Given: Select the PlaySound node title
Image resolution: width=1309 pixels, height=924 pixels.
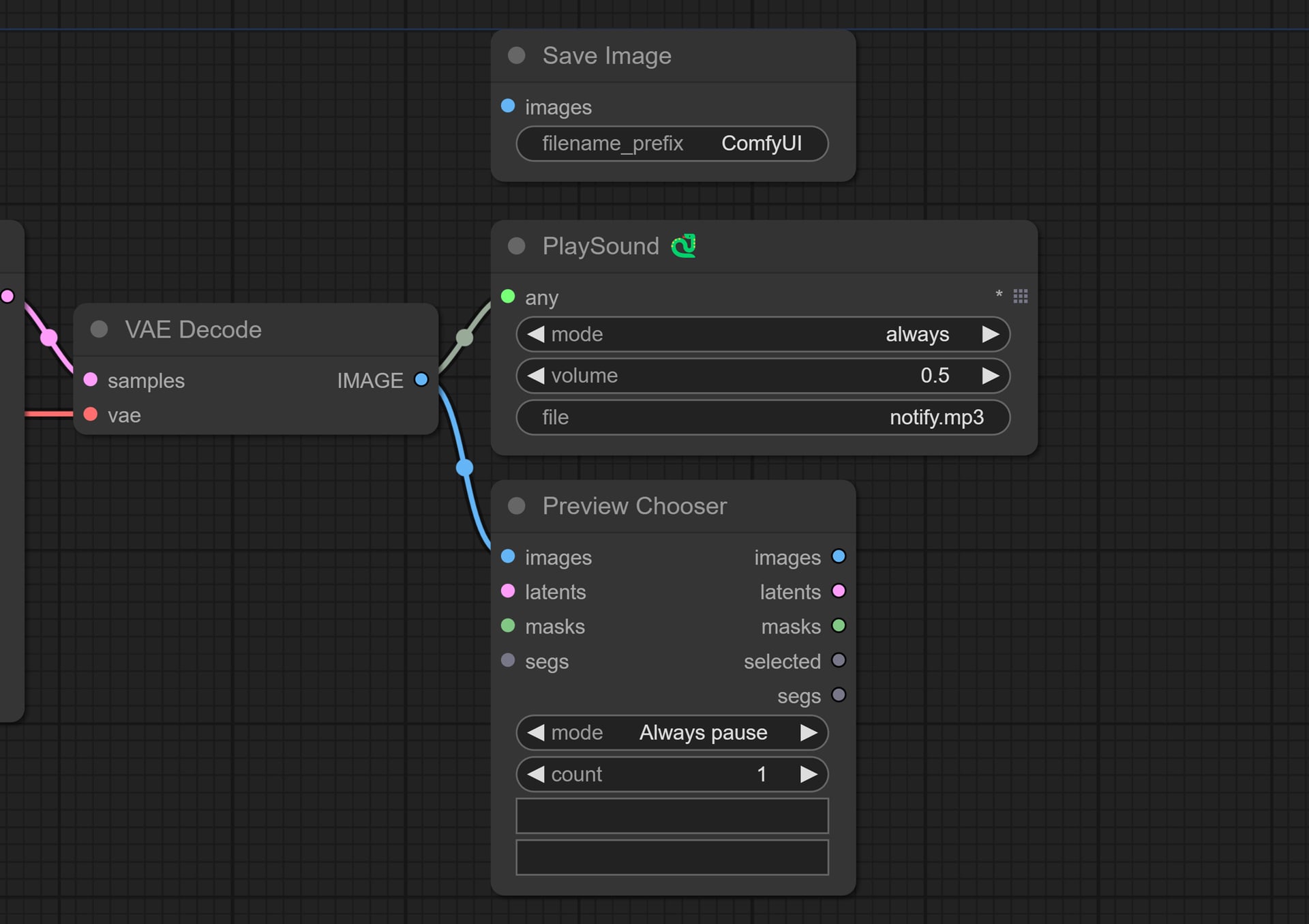Looking at the screenshot, I should [x=601, y=245].
